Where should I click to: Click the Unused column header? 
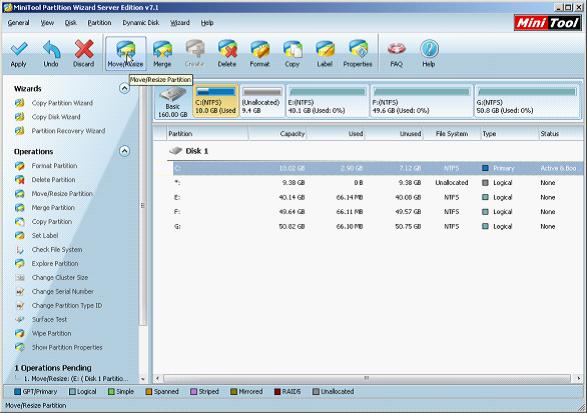[394, 134]
